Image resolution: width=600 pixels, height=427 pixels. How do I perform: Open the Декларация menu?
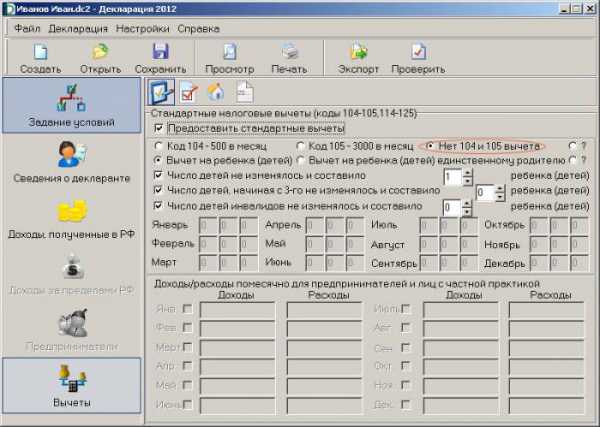pyautogui.click(x=78, y=29)
